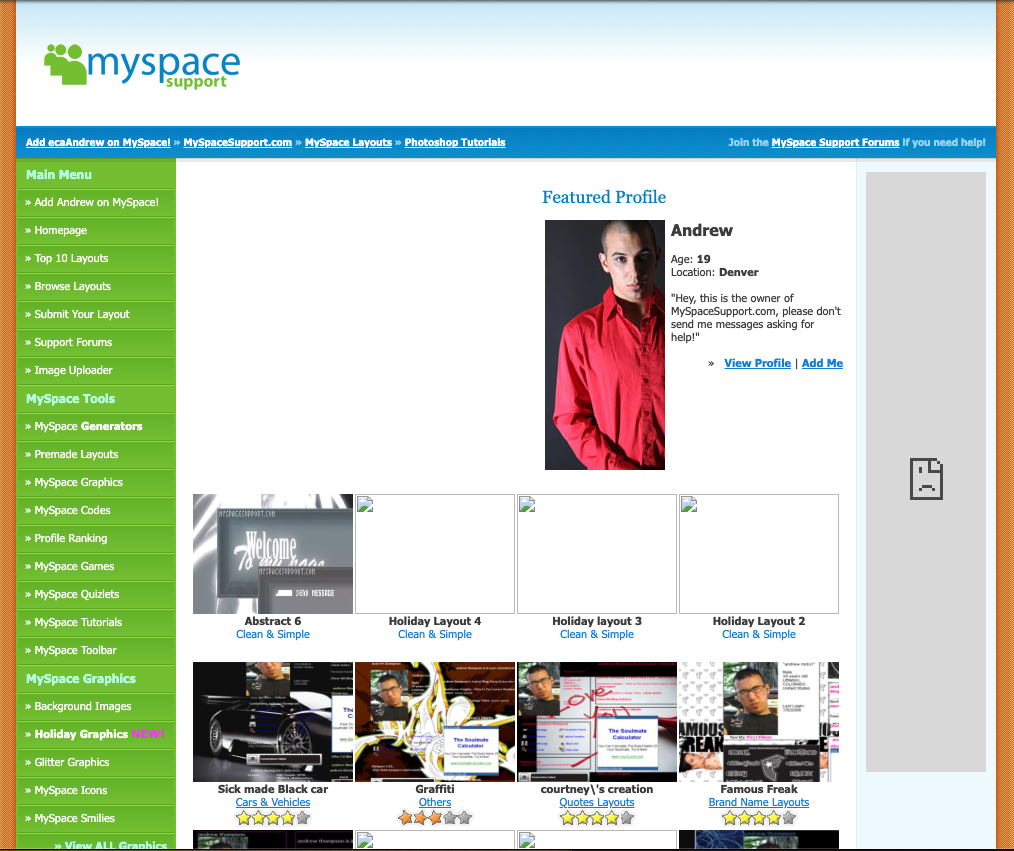The width and height of the screenshot is (1014, 851).
Task: Open Clean & Simple under Holiday layout 3
Action: point(597,634)
